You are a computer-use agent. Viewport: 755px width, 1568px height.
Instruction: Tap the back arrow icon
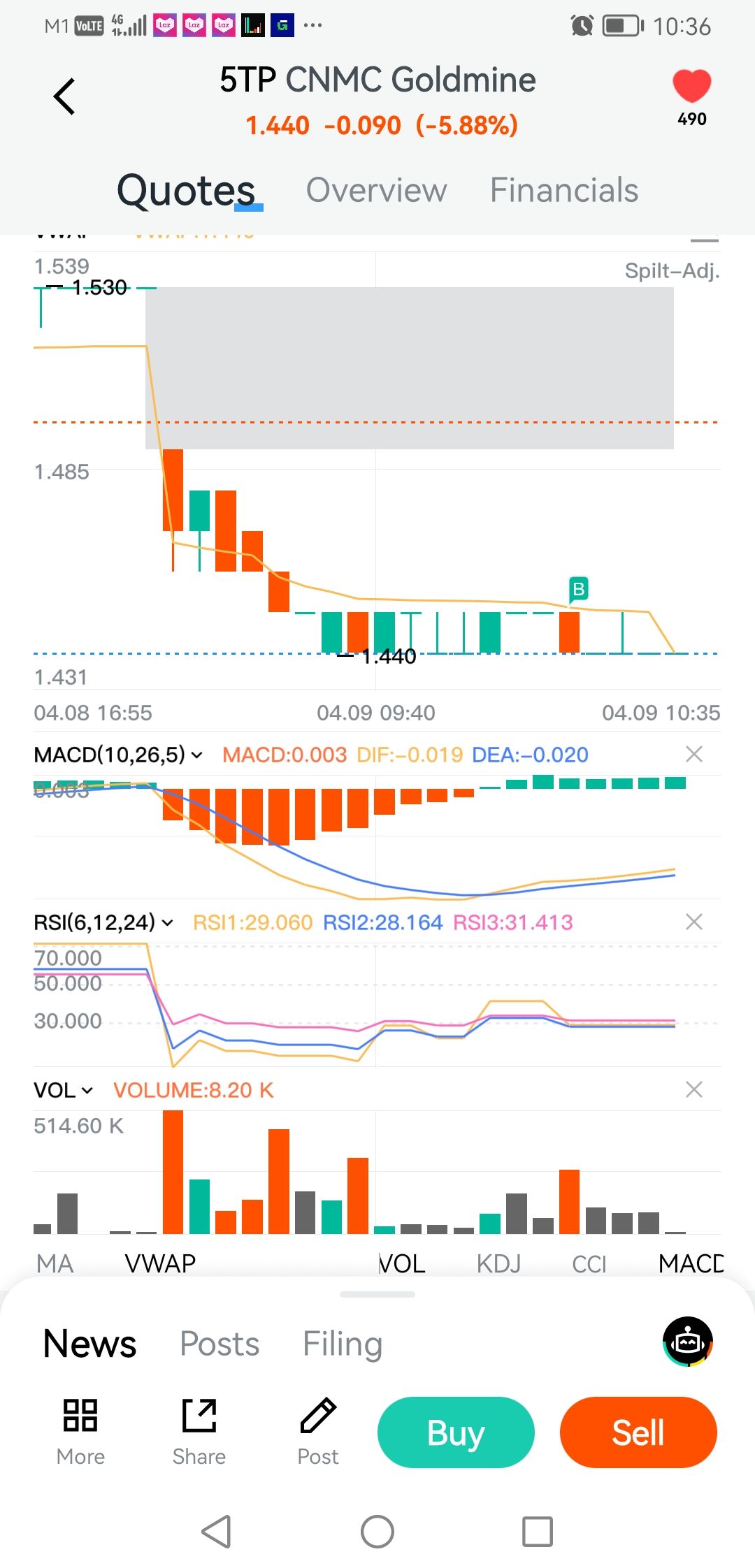64,96
